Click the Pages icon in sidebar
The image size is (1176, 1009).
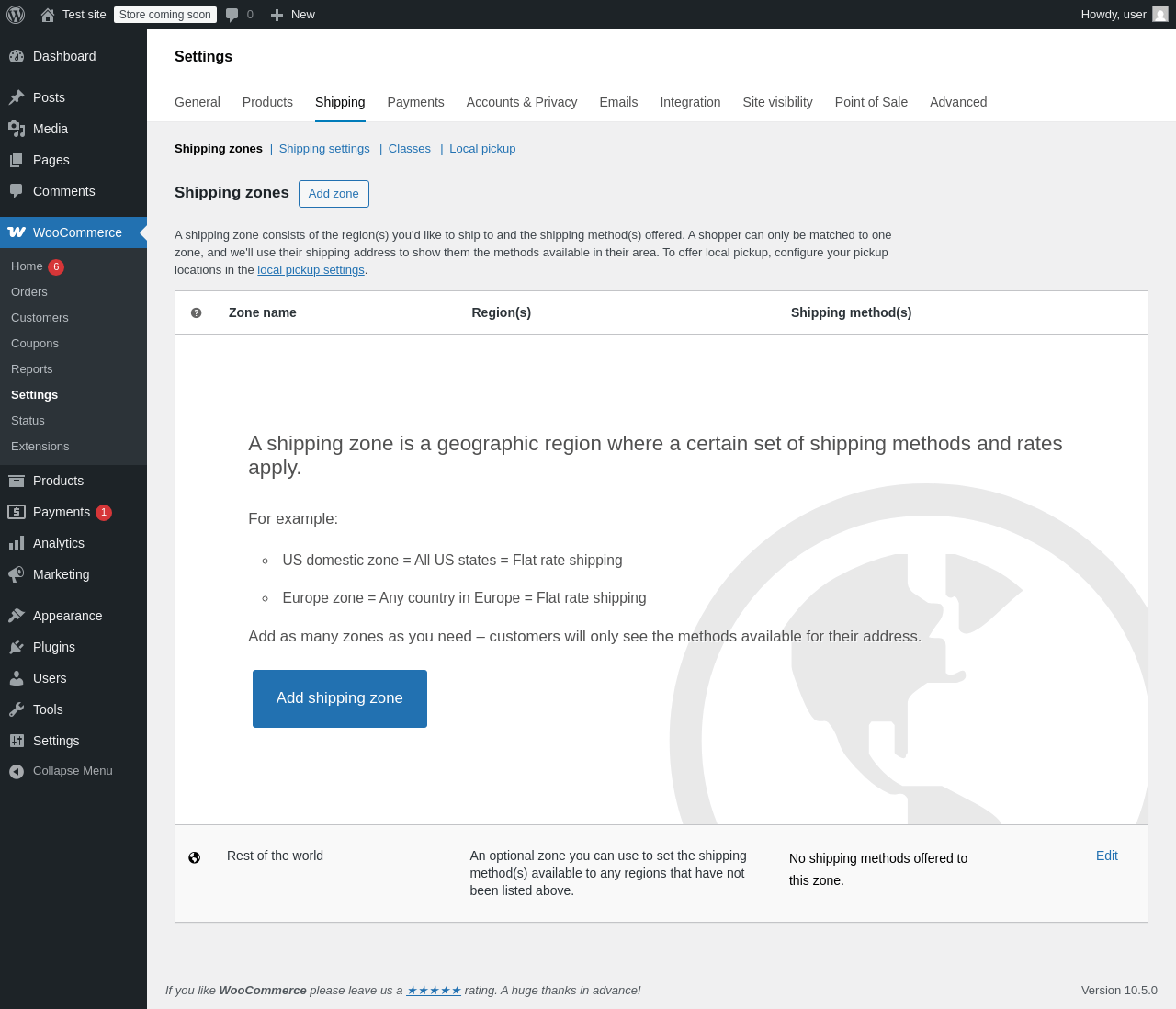click(17, 160)
